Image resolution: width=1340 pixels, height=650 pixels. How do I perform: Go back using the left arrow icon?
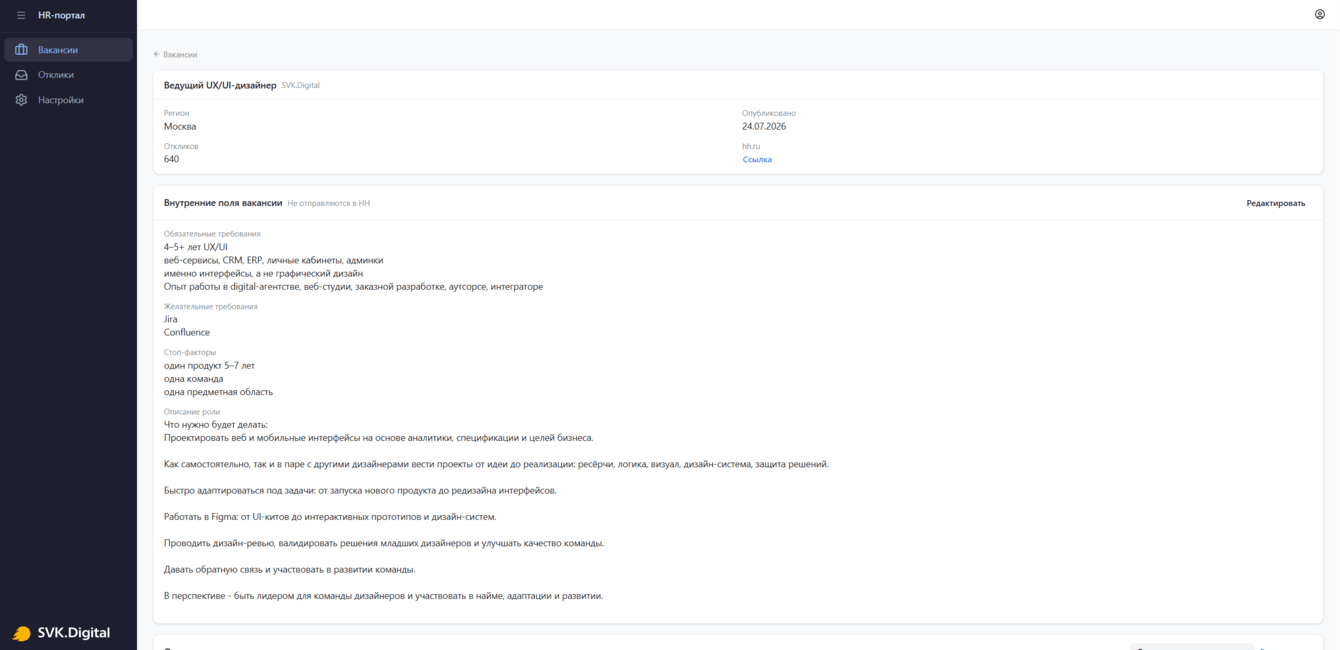[x=157, y=55]
